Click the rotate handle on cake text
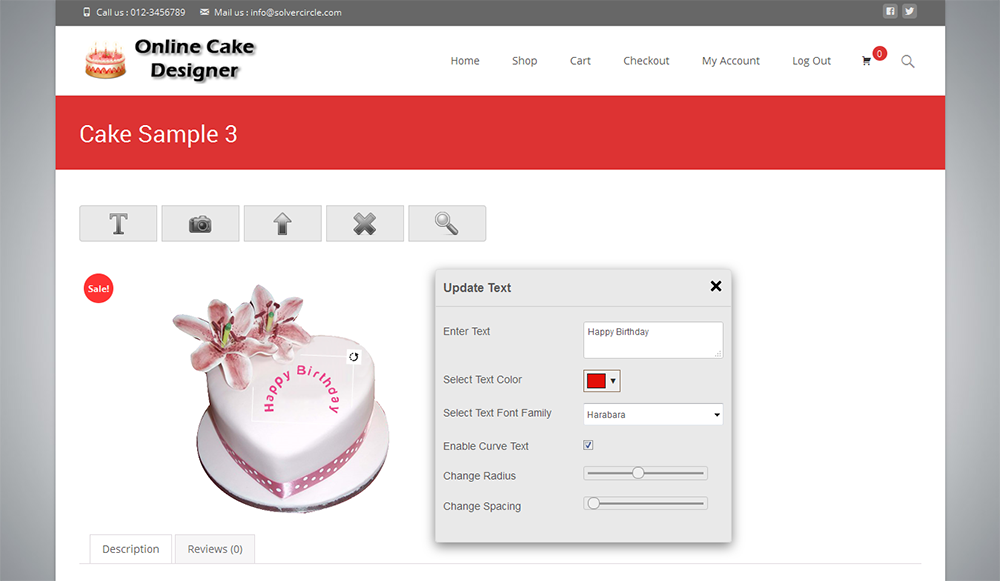This screenshot has height=581, width=1000. pos(353,357)
